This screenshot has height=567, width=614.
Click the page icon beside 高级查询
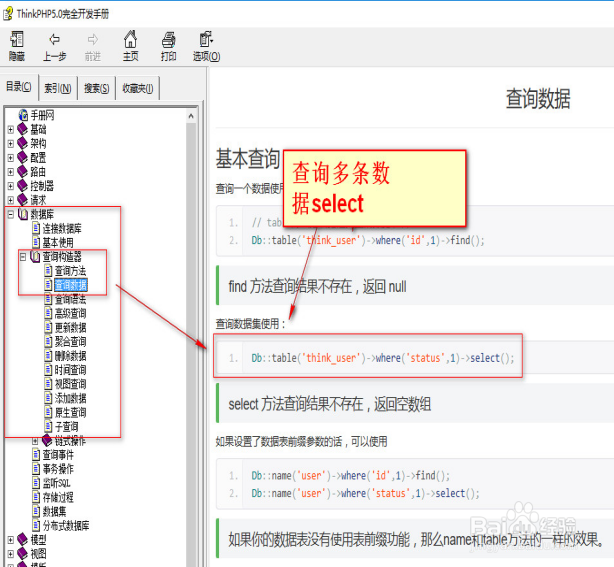tap(48, 313)
